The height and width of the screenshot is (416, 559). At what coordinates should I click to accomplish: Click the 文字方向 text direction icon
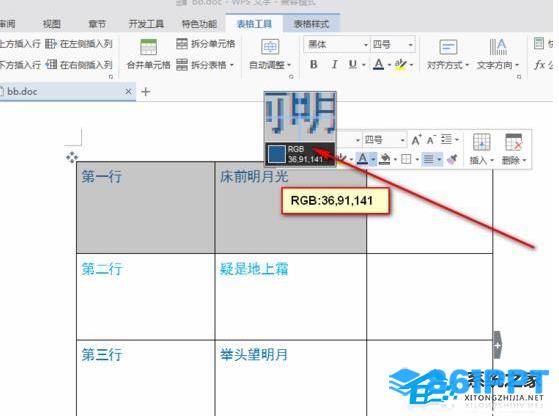[498, 47]
